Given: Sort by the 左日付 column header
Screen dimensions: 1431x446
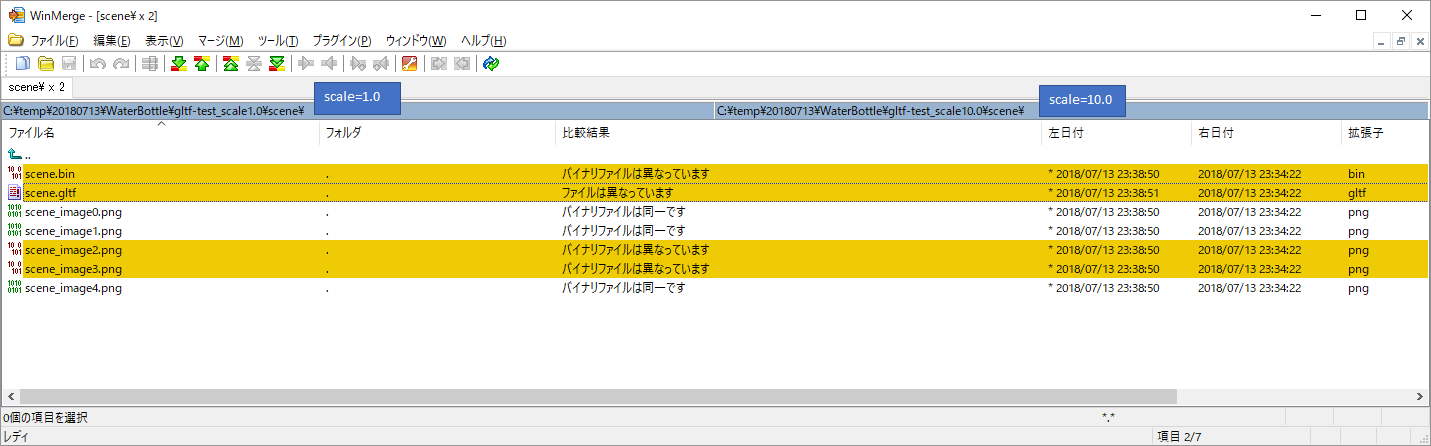Looking at the screenshot, I should (x=1116, y=132).
